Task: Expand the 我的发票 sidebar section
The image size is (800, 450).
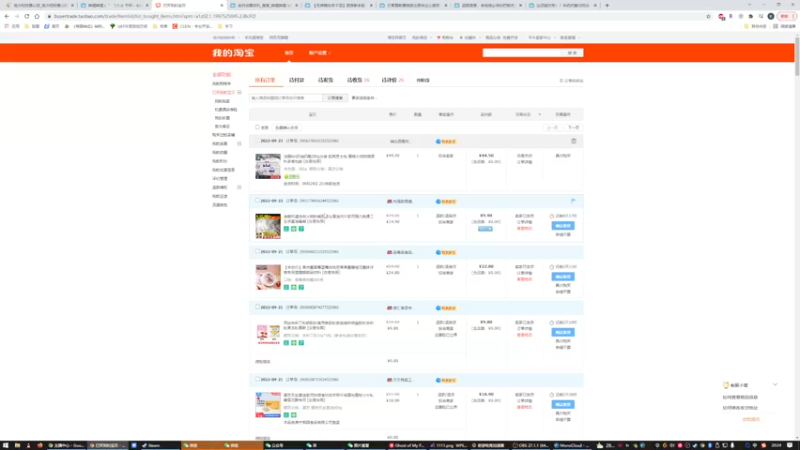Action: pyautogui.click(x=239, y=144)
